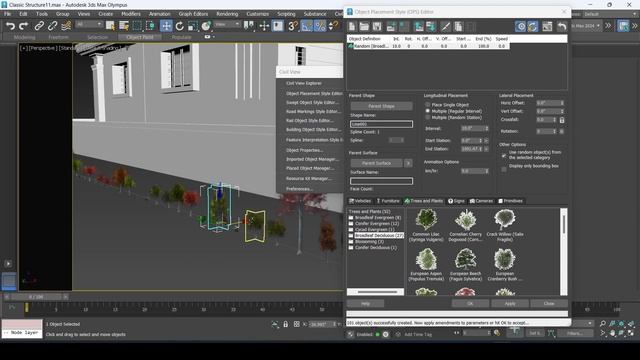Click the timeline frame slider handle

click(x=36, y=297)
